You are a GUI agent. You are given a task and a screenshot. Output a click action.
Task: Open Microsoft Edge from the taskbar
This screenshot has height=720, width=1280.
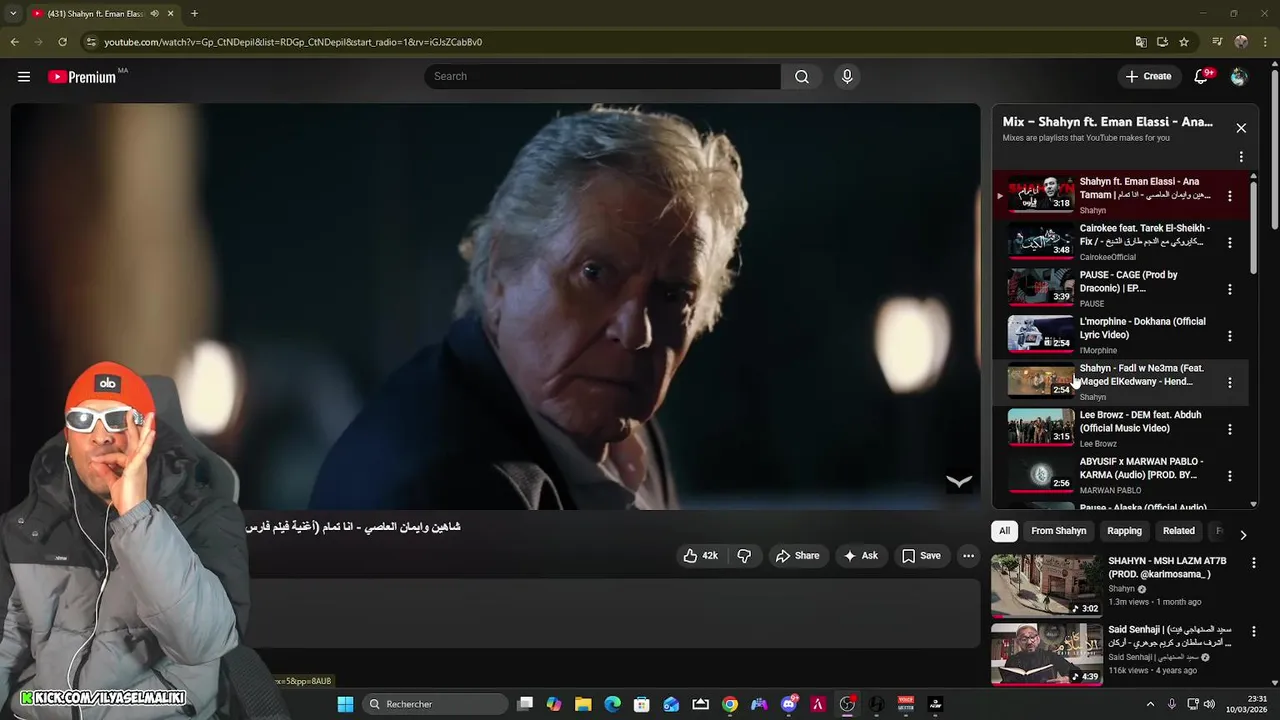612,704
